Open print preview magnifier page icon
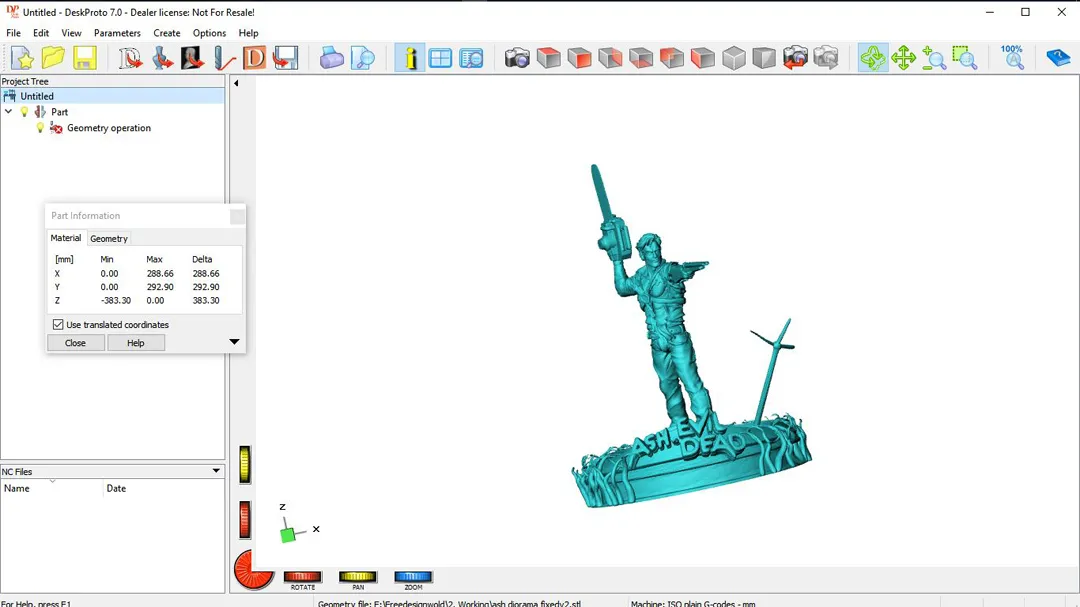This screenshot has width=1080, height=607. pos(362,58)
